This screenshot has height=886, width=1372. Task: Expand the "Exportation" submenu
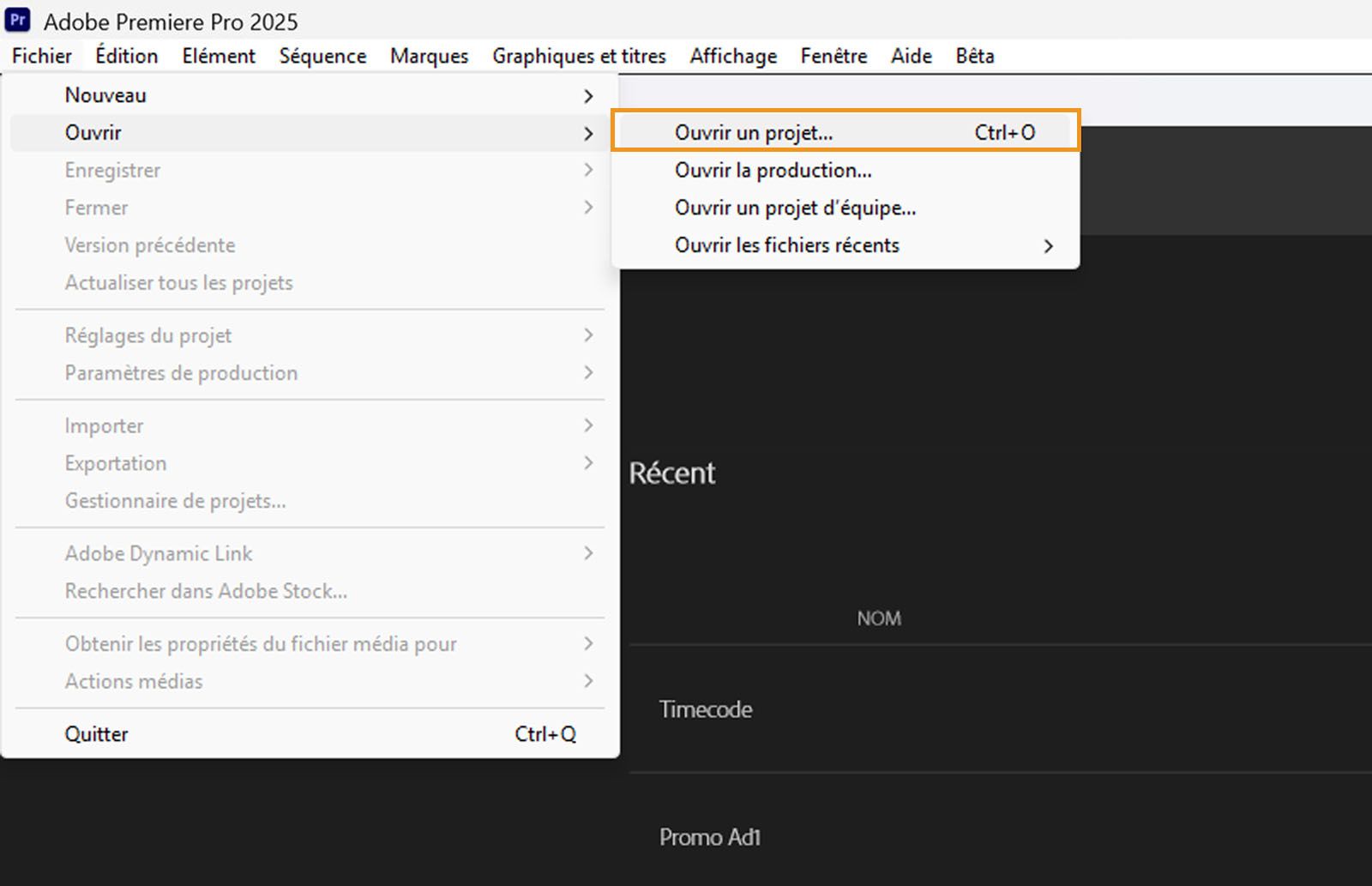coord(115,463)
